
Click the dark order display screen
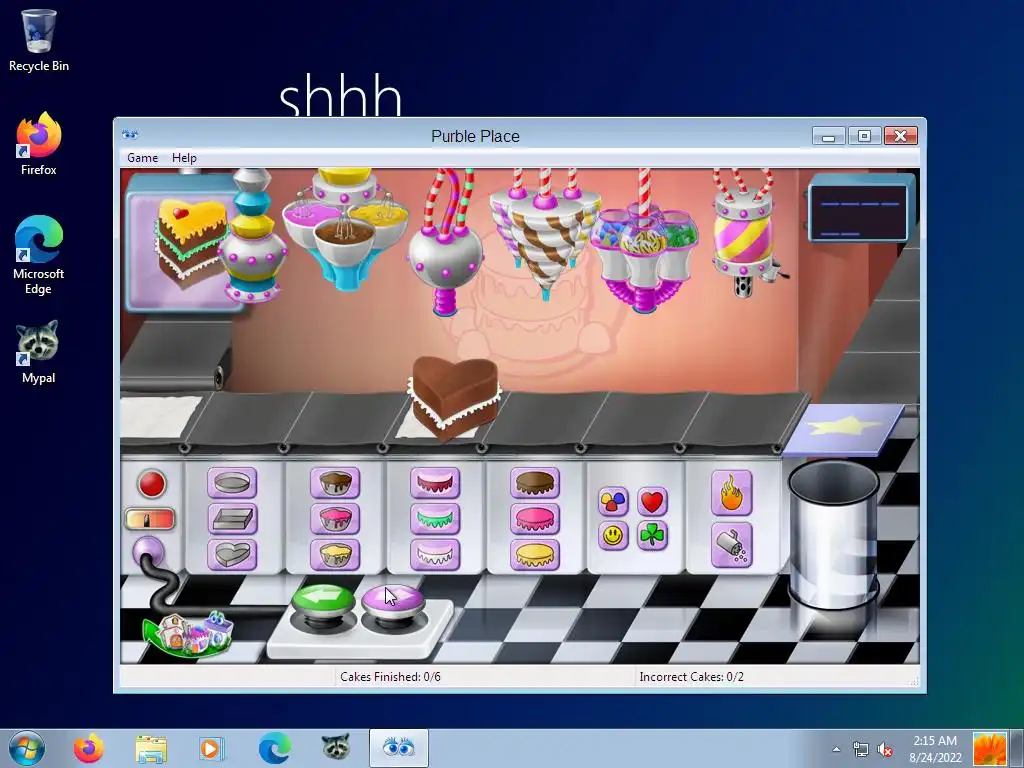(859, 213)
